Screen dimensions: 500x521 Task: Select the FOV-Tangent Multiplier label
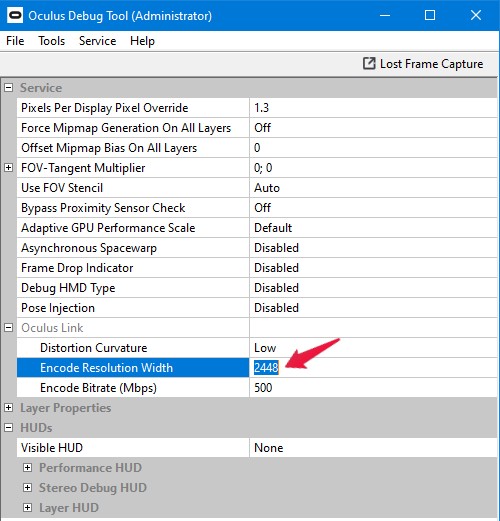tap(83, 168)
